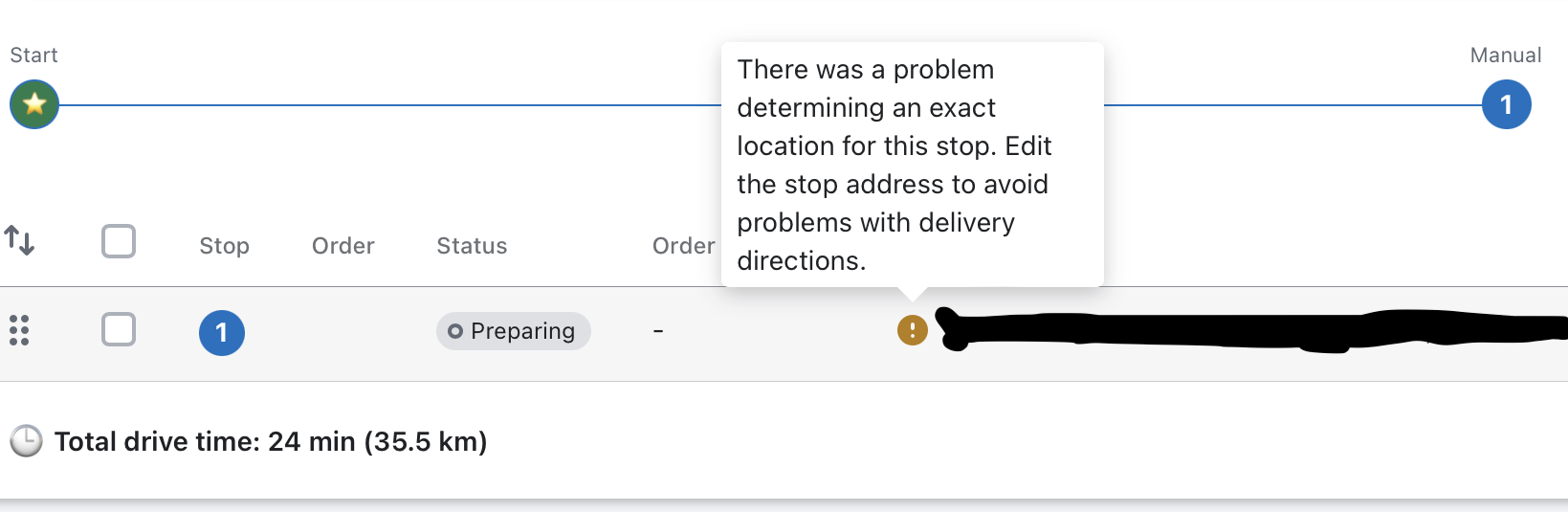Grab the six-dot drag handle icon
Viewport: 1568px width, 512px height.
(x=19, y=330)
